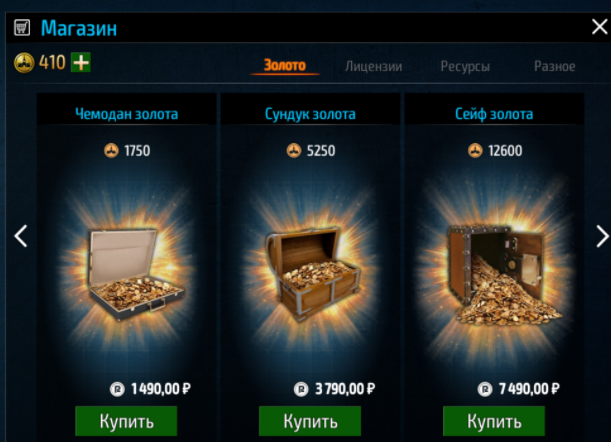This screenshot has height=442, width=611.
Task: Buy the Сейф золота pack
Action: click(x=494, y=421)
